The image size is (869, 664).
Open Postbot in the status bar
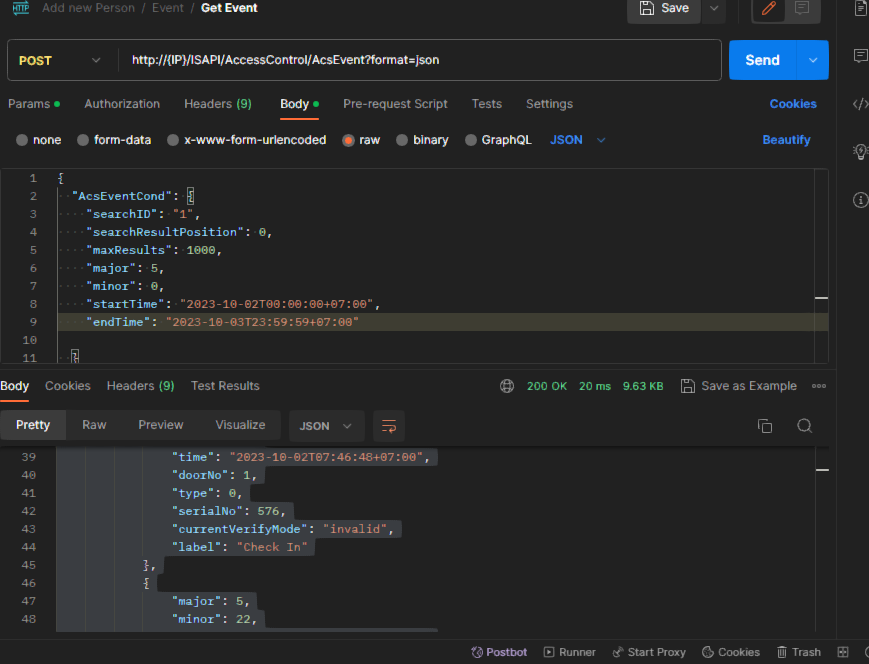coord(498,652)
